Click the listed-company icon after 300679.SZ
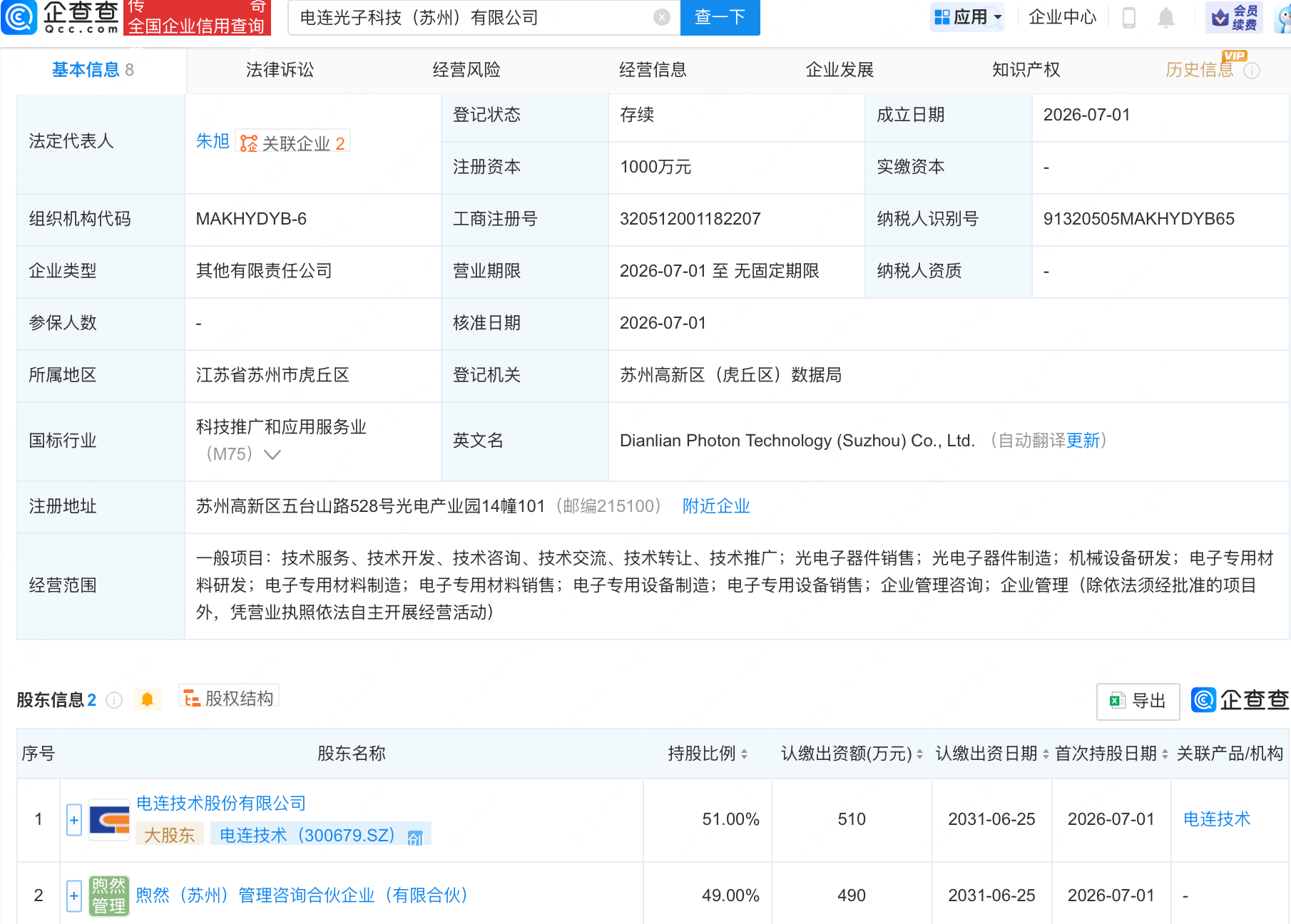This screenshot has height=924, width=1291. pyautogui.click(x=415, y=837)
